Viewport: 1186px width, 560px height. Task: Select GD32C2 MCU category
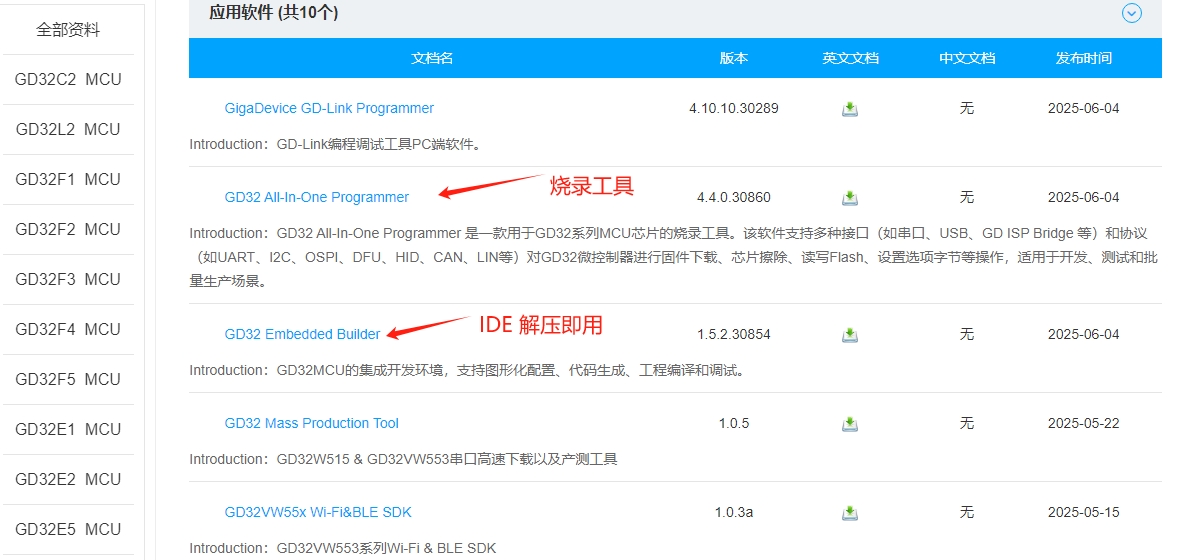(x=68, y=80)
